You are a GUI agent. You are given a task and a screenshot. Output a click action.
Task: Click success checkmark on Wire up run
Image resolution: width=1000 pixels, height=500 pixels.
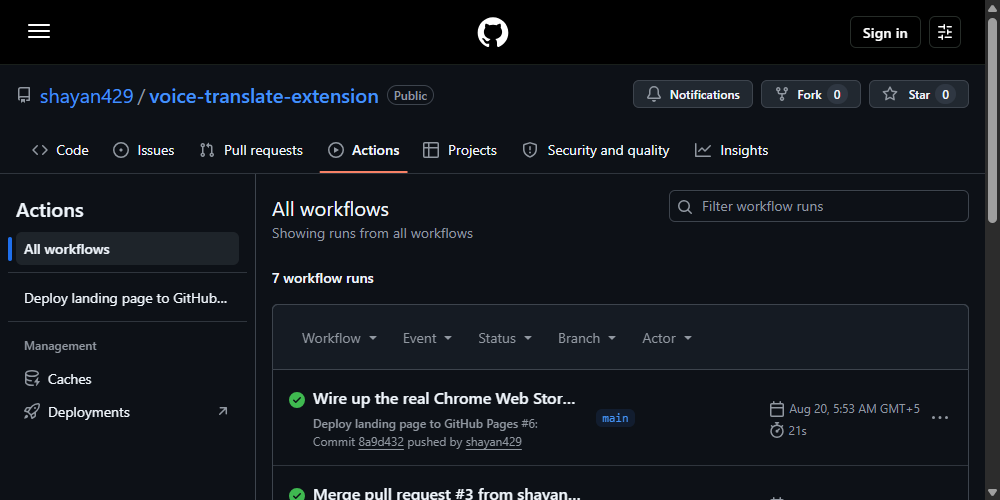(x=297, y=400)
